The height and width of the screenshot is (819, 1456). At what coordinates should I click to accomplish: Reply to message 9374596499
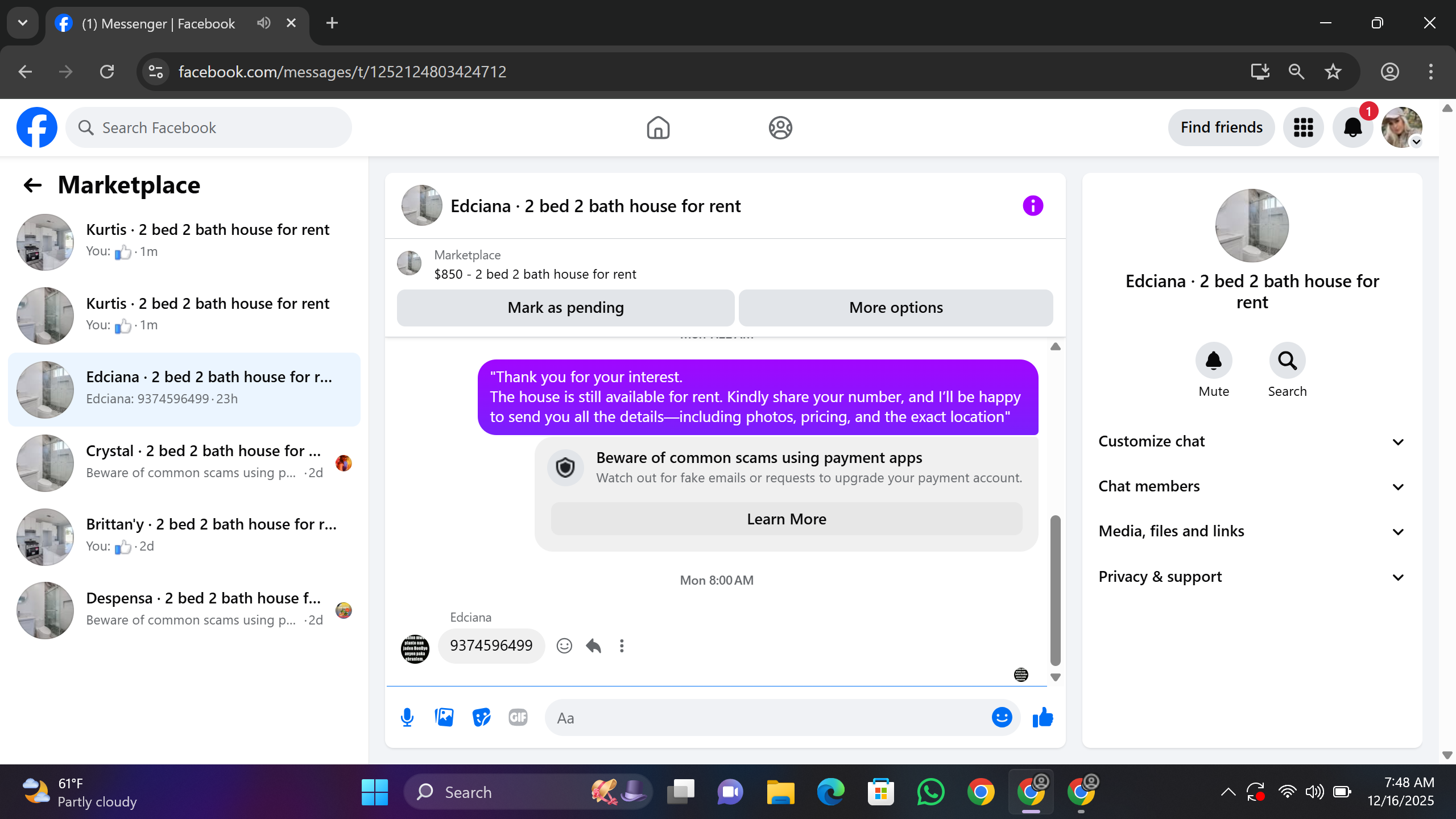[x=593, y=646]
